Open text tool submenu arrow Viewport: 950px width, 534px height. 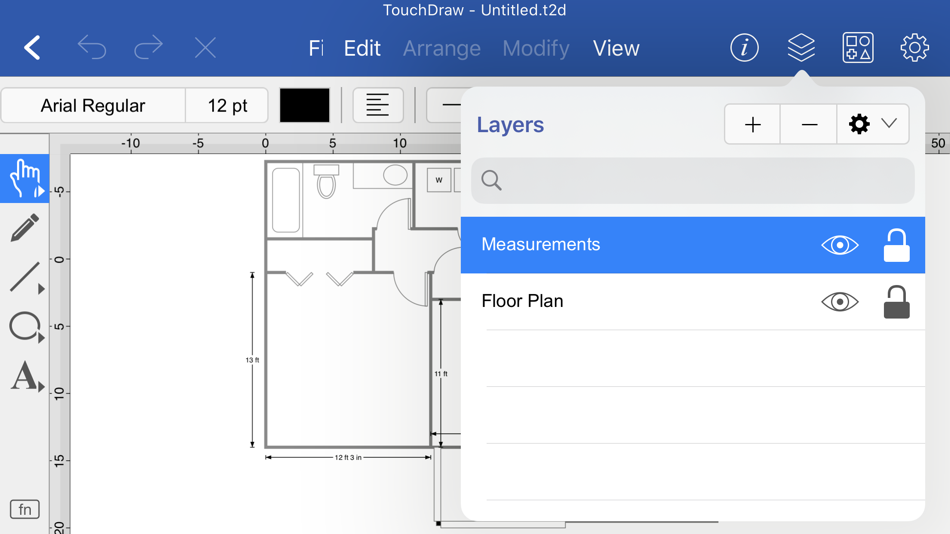point(41,385)
